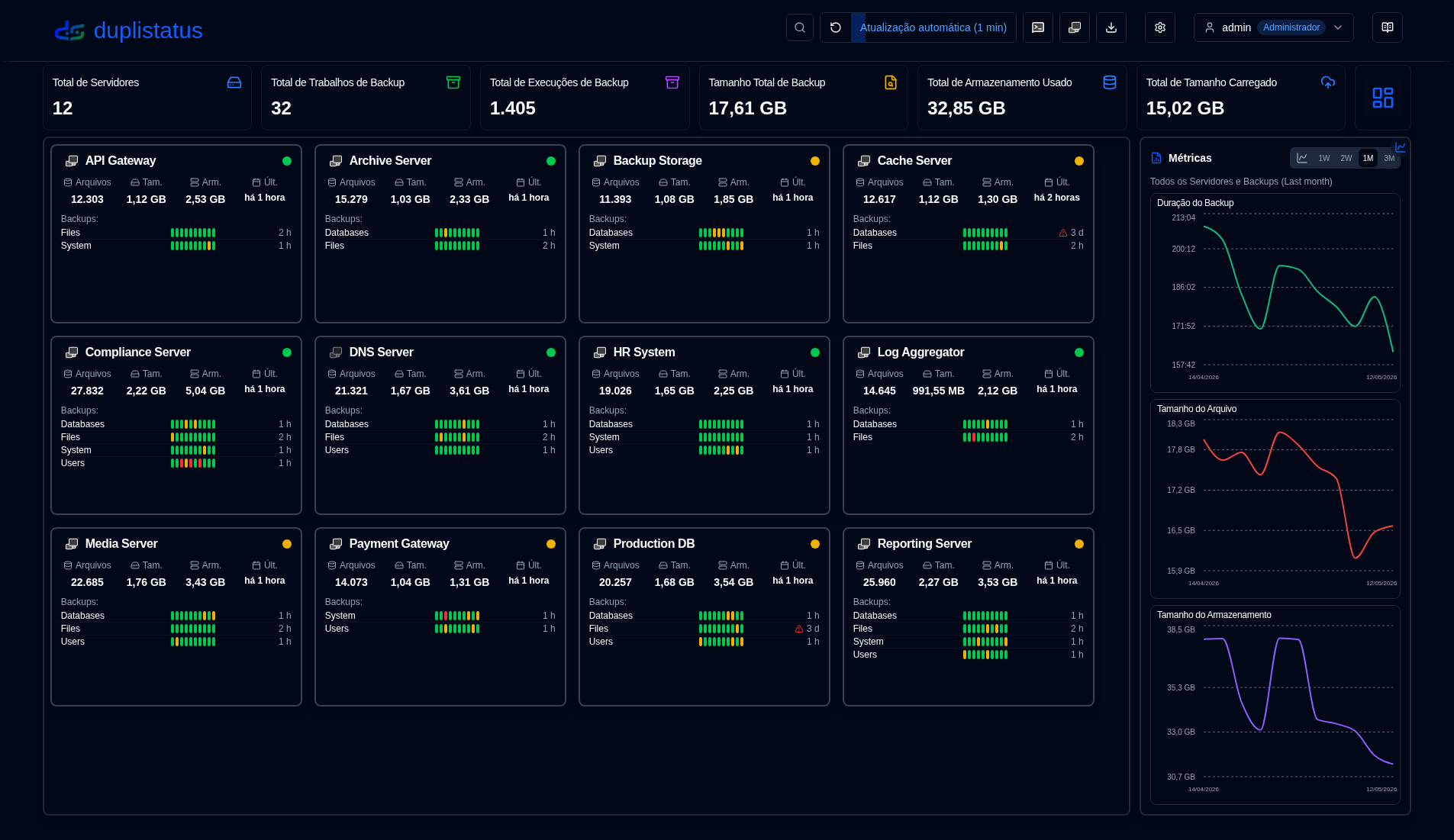Image resolution: width=1454 pixels, height=840 pixels.
Task: Click HR System Users backup status bars
Action: pos(721,450)
